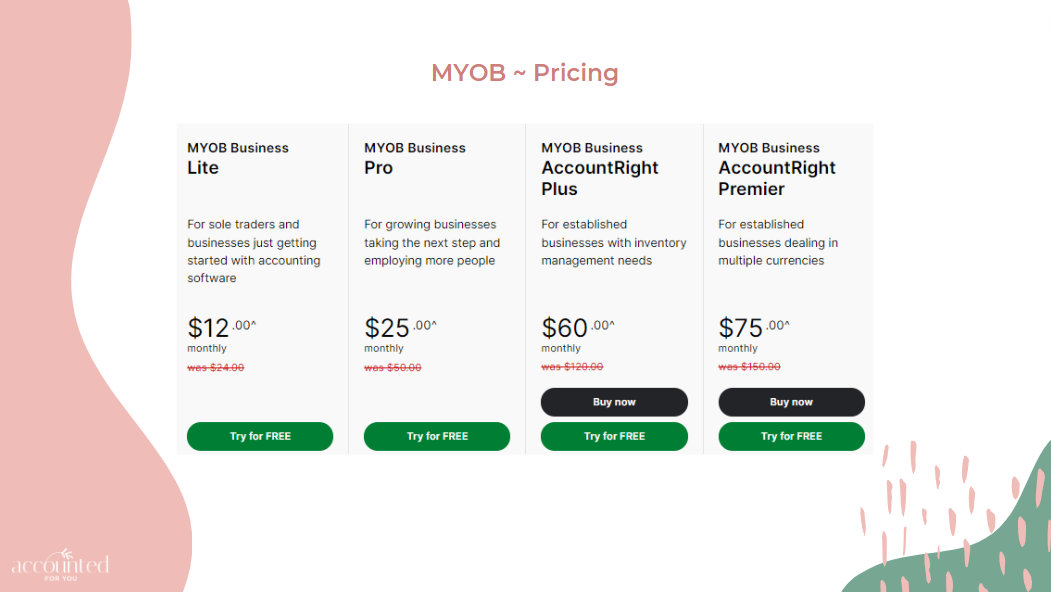
Task: Try AccountRight Premier for free
Action: tap(792, 436)
